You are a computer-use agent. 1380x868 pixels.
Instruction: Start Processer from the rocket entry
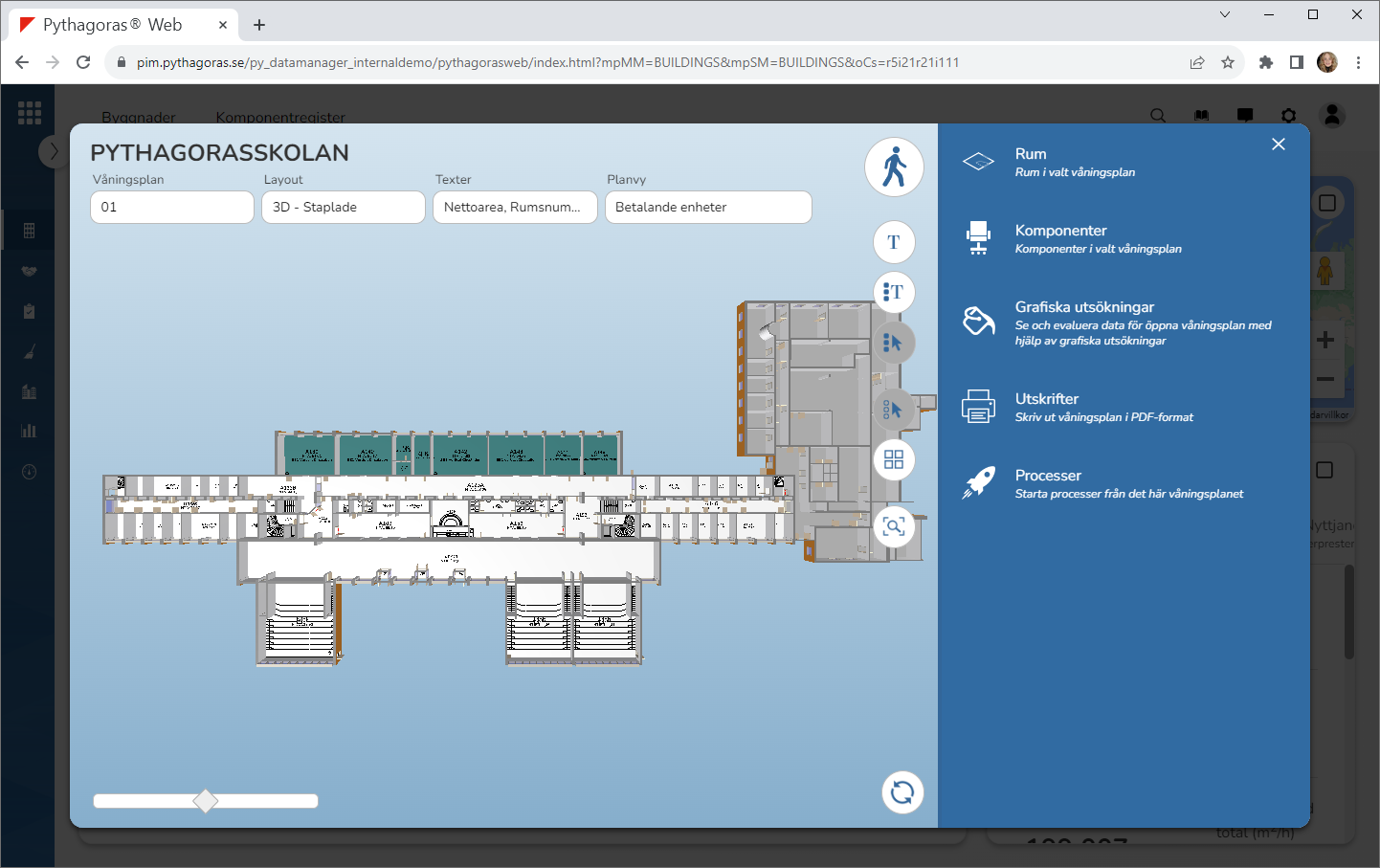pos(1048,476)
